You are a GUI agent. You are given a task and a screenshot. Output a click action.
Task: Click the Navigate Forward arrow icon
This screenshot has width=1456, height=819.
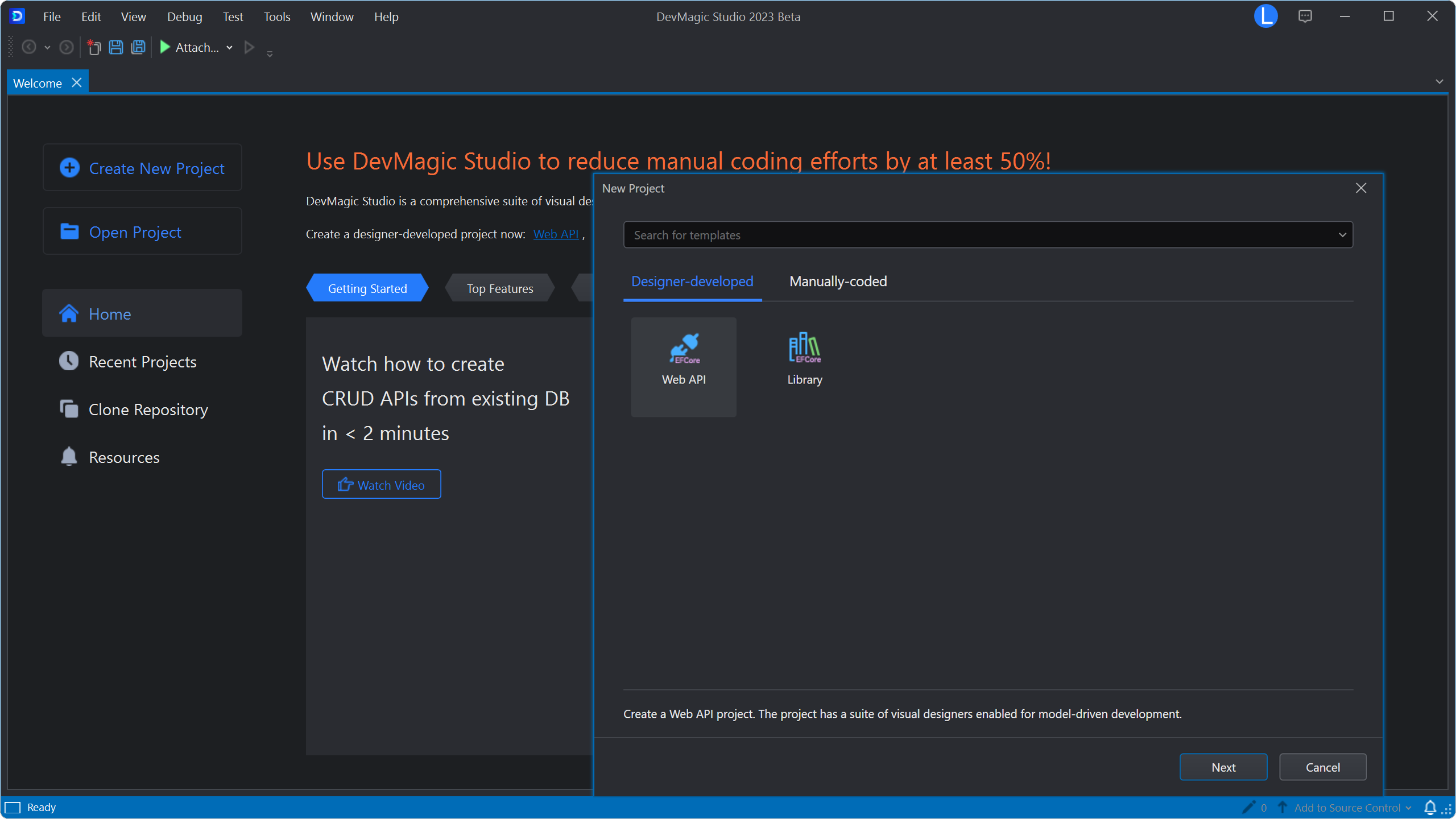click(x=67, y=47)
